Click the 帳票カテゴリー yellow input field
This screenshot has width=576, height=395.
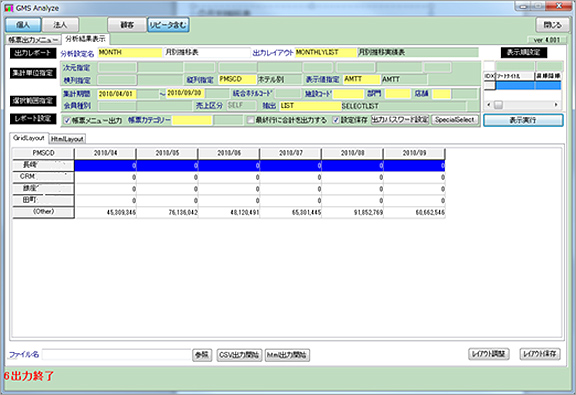tap(192, 120)
